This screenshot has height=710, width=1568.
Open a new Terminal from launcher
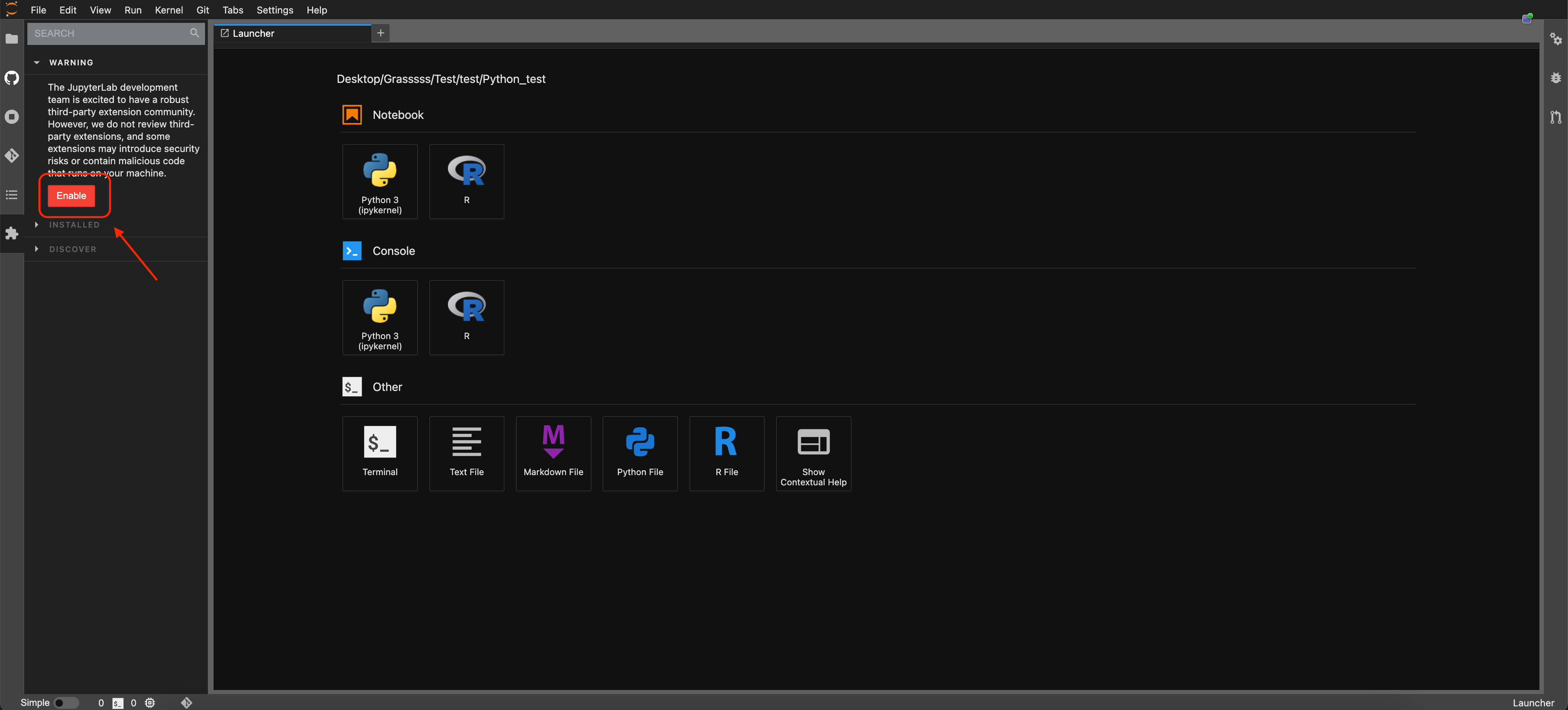click(380, 453)
